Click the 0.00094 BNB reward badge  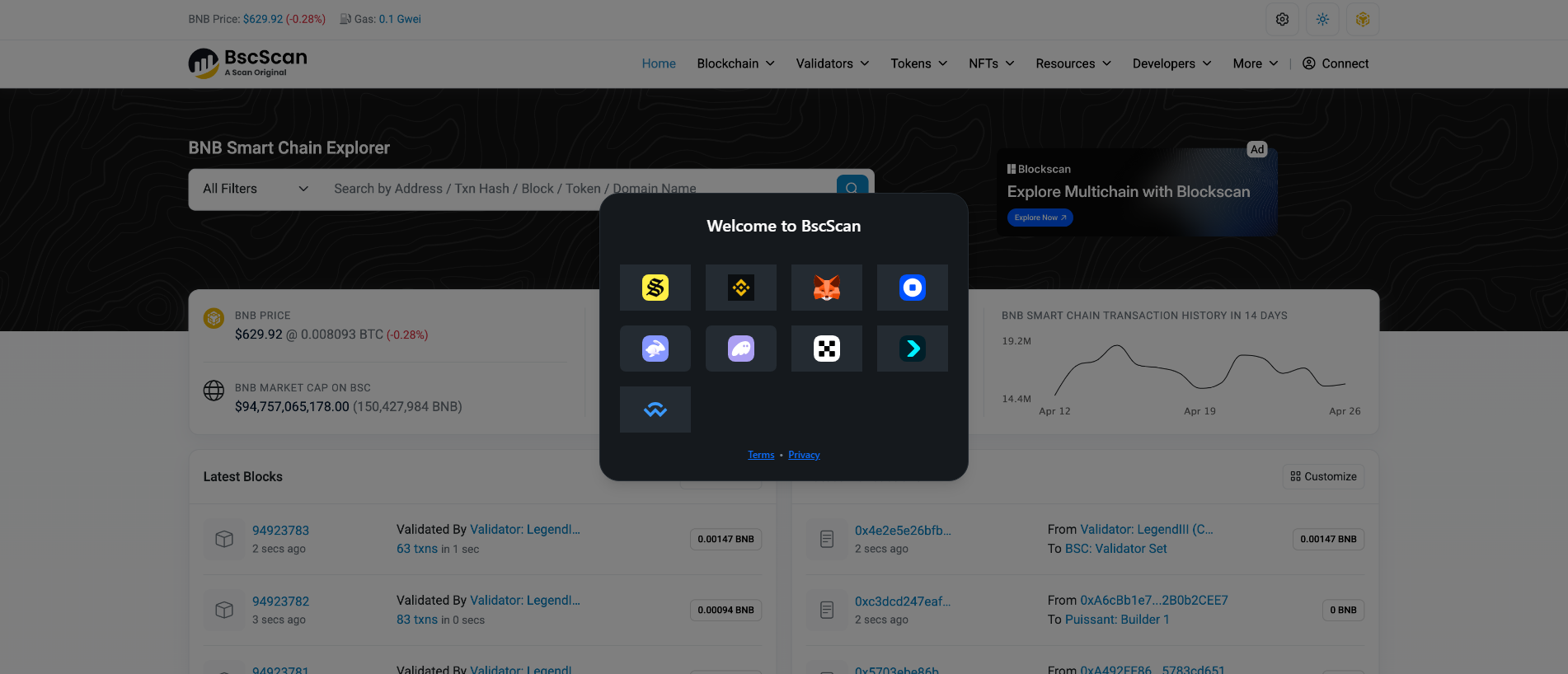(x=726, y=610)
